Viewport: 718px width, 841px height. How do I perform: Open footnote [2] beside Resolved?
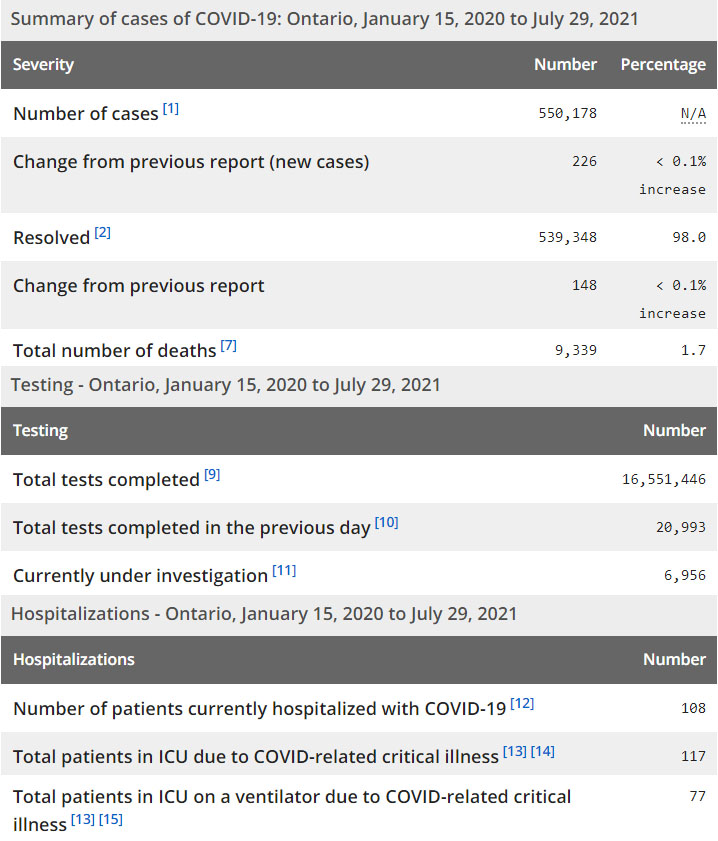tap(103, 233)
